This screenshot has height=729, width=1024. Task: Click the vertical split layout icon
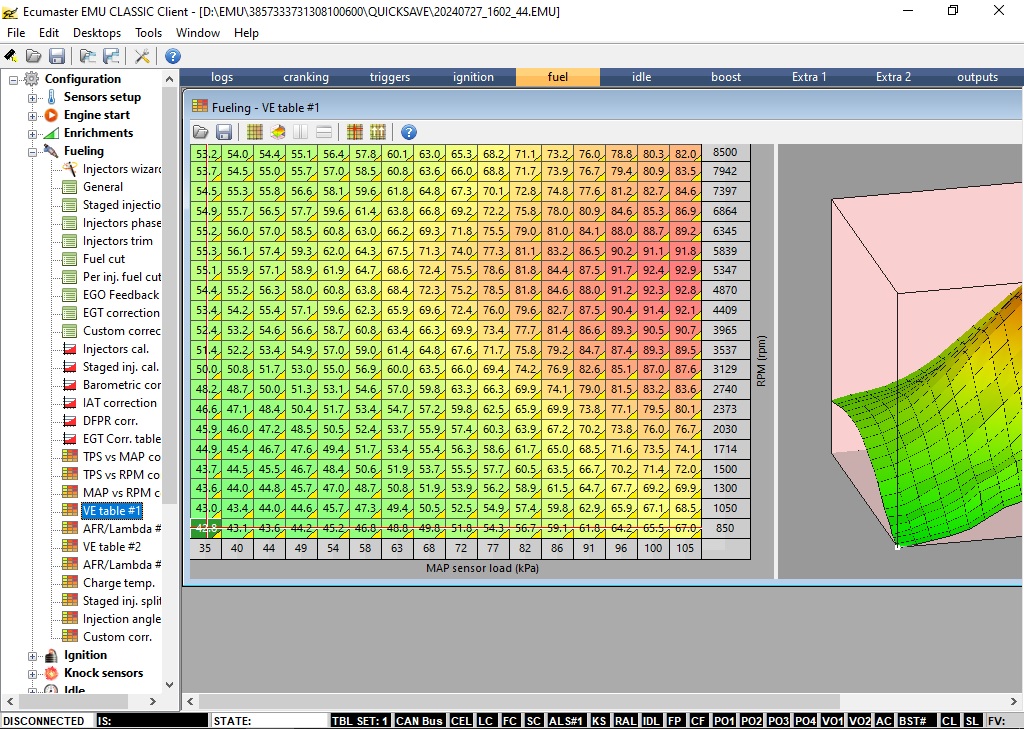pyautogui.click(x=300, y=132)
